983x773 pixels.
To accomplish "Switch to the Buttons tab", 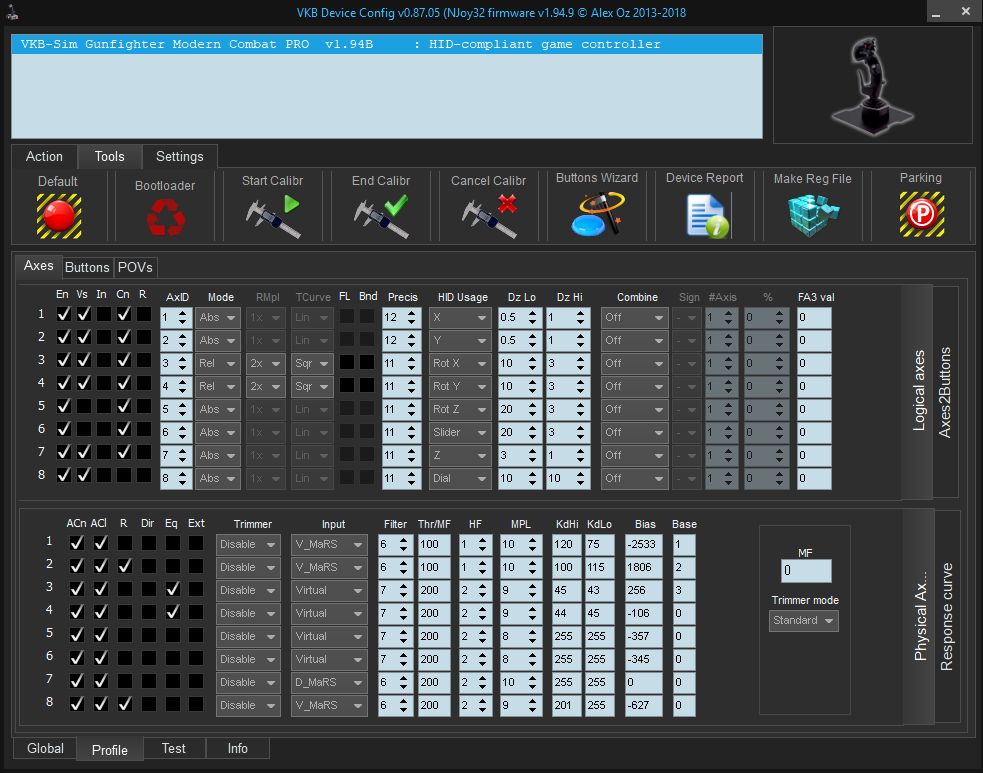I will 87,267.
